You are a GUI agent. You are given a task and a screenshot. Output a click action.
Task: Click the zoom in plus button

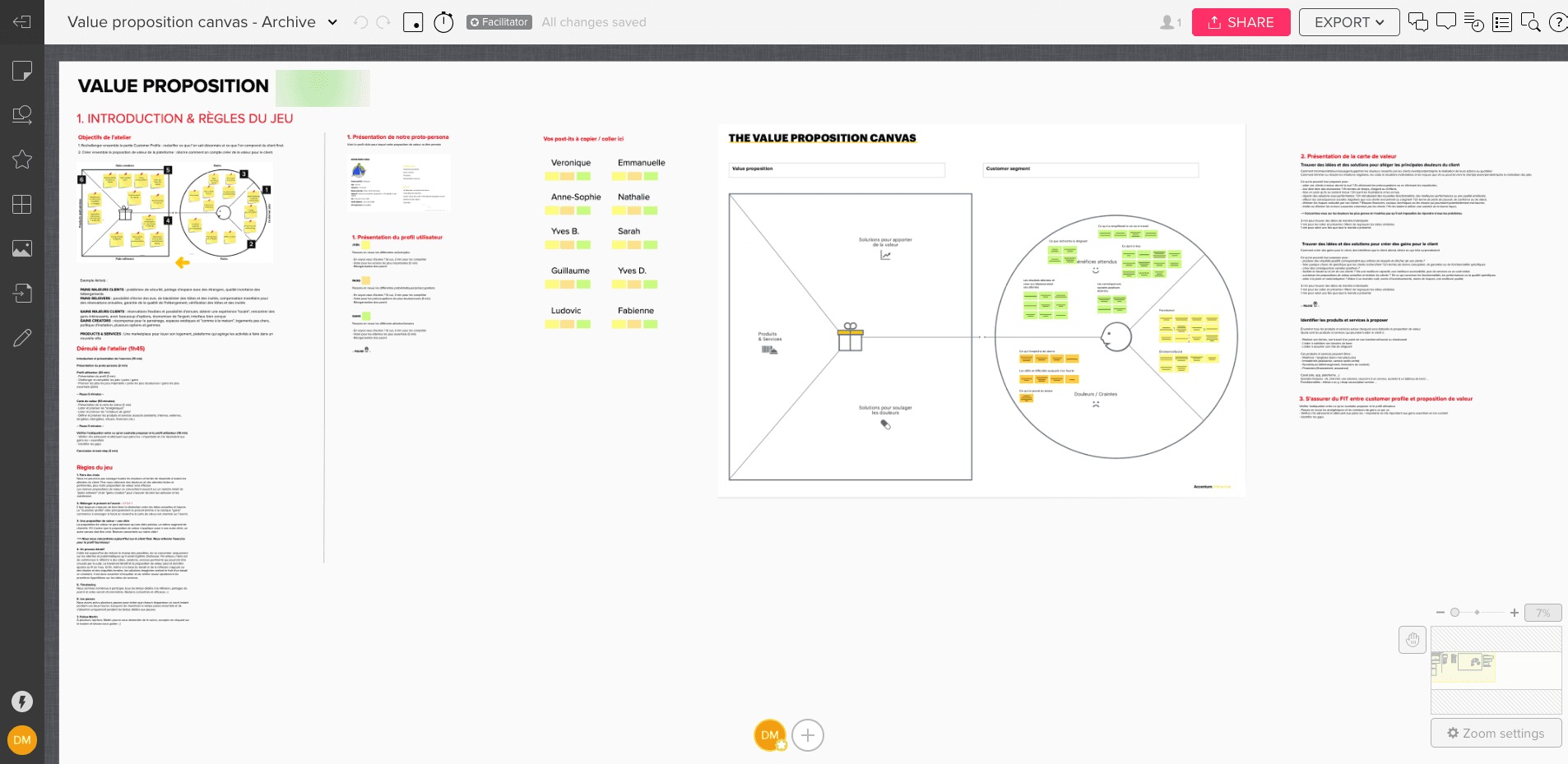[x=1514, y=613]
